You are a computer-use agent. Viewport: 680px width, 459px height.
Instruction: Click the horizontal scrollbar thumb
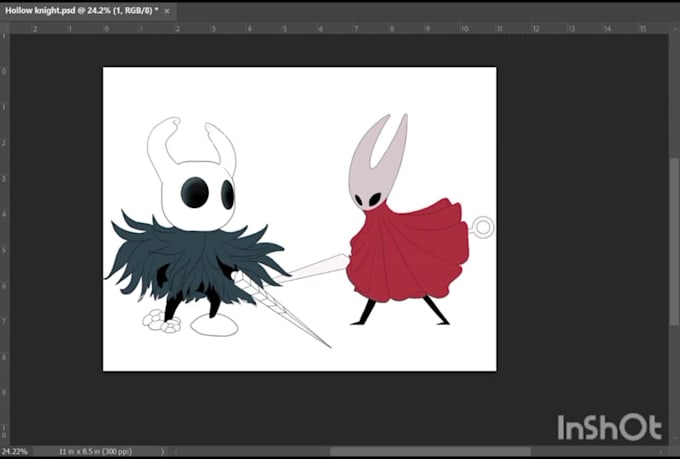tap(430, 452)
